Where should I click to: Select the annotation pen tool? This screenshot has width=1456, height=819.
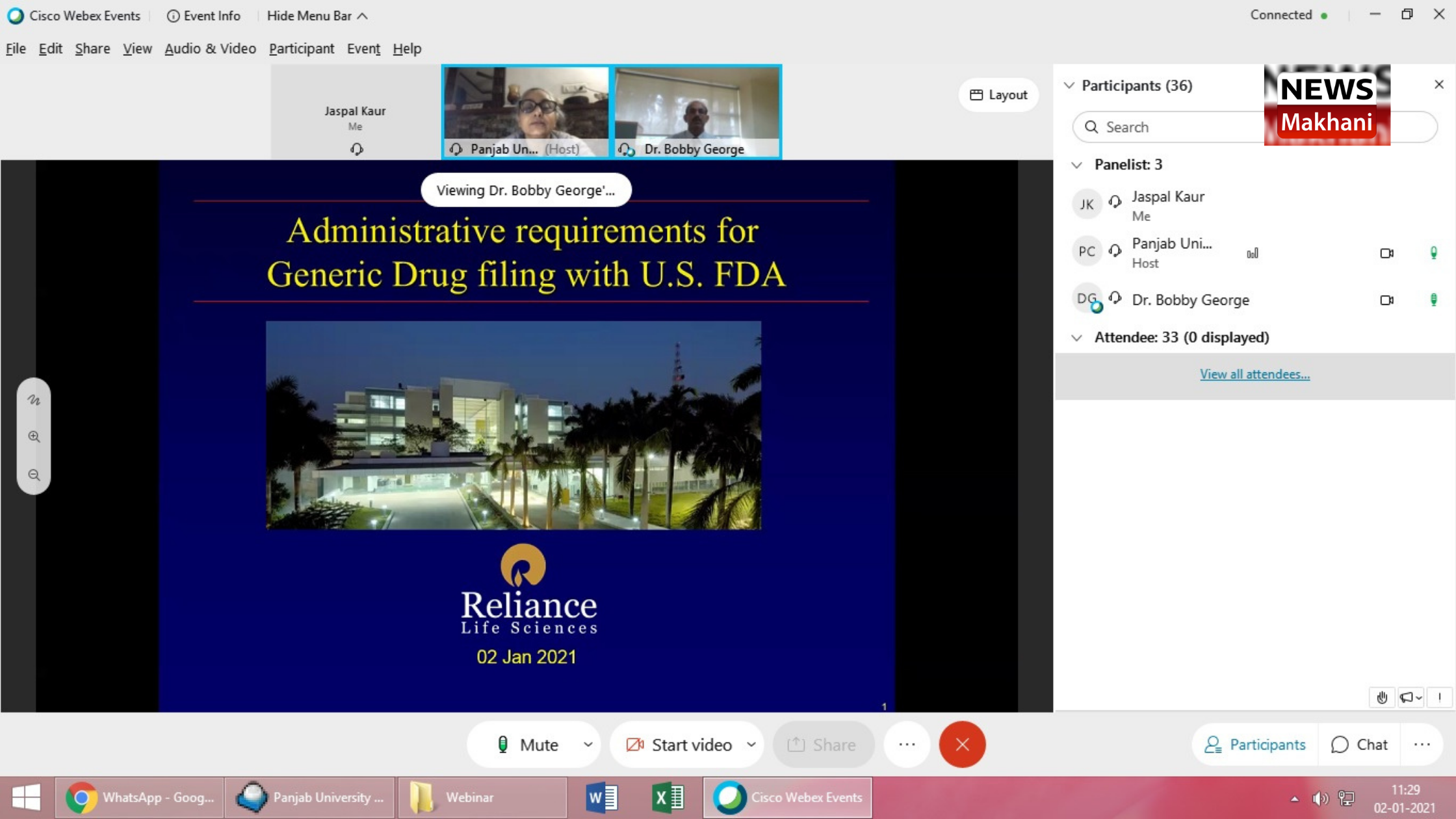click(33, 400)
